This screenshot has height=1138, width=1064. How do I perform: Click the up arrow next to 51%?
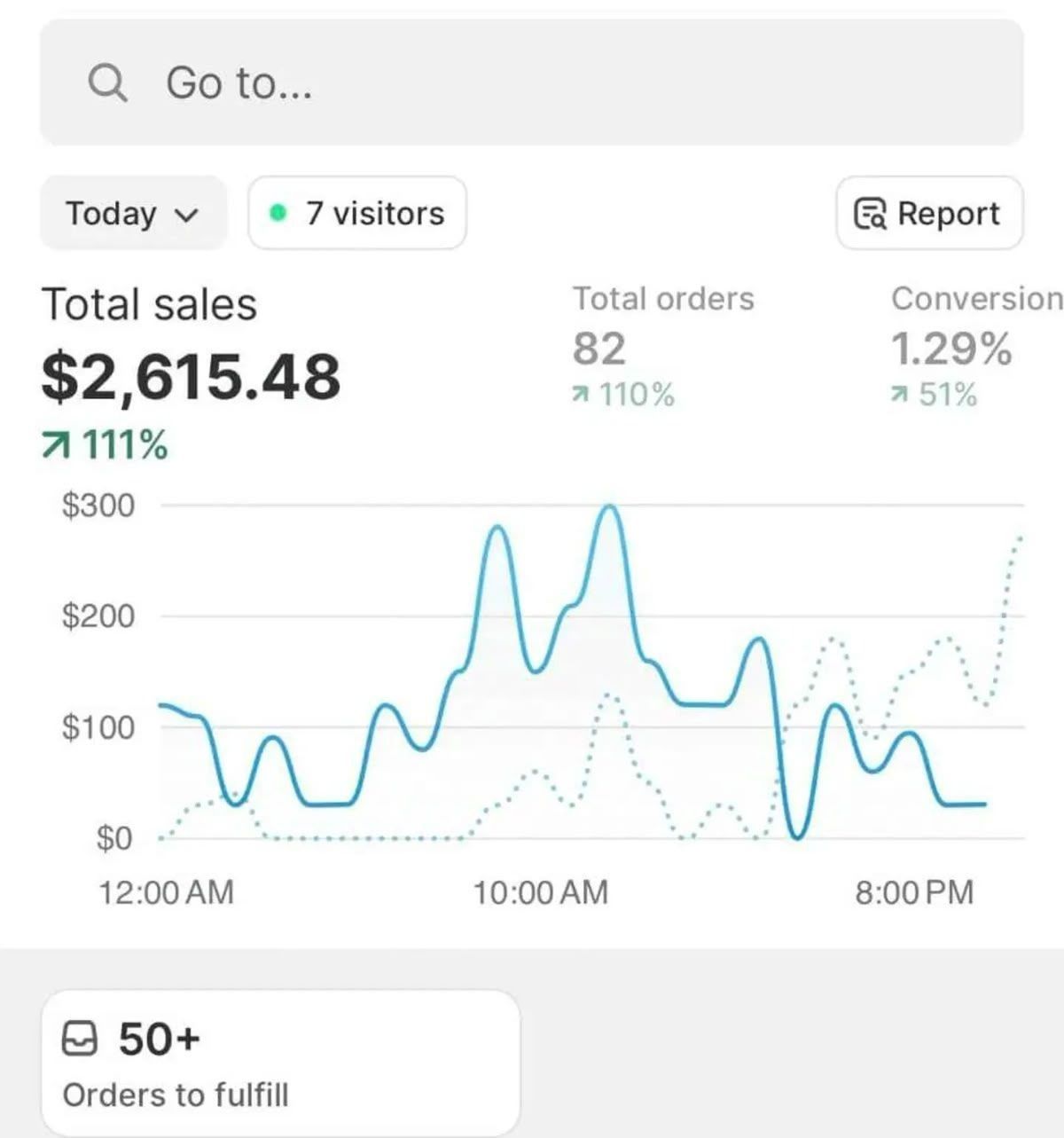900,396
